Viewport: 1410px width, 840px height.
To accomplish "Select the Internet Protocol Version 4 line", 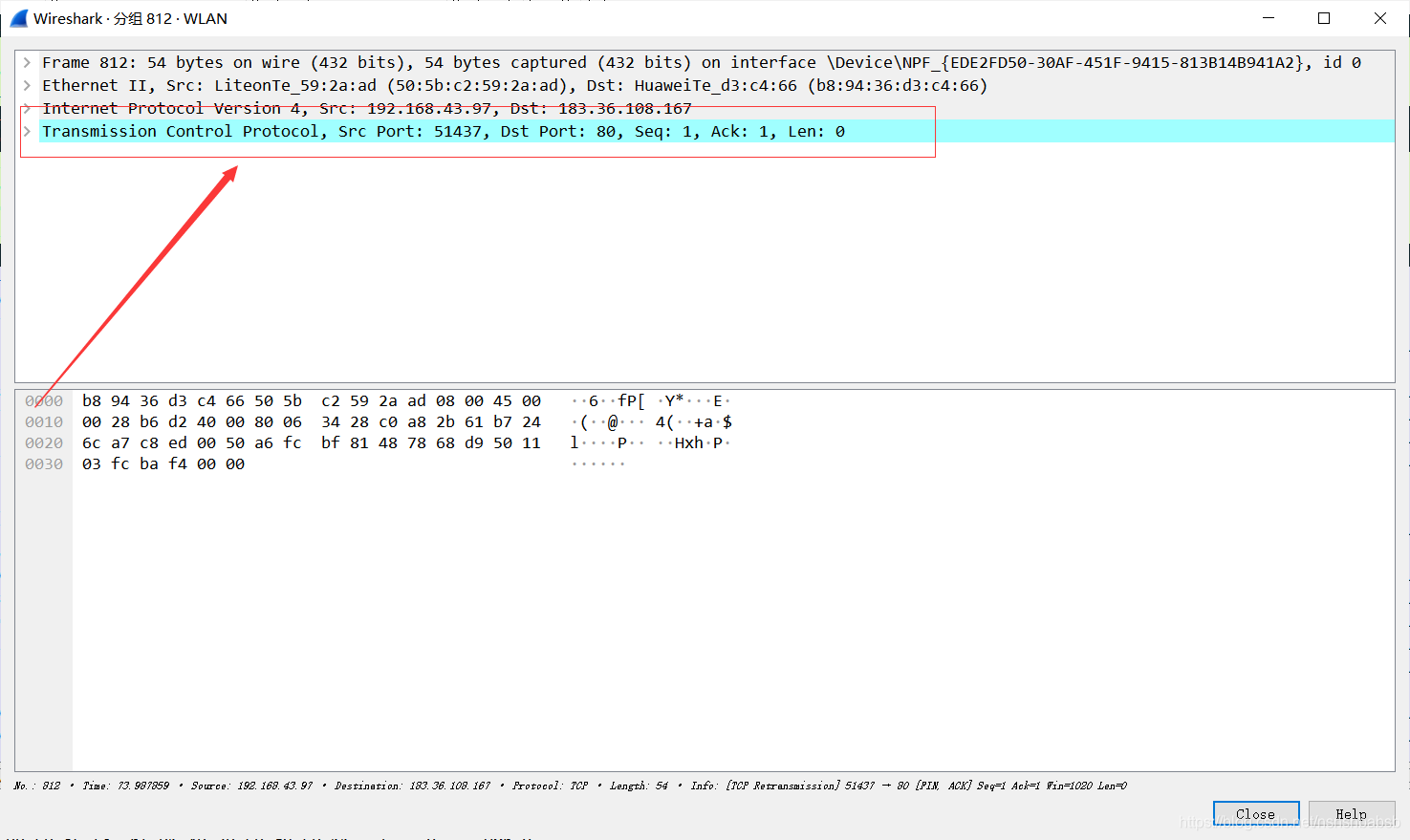I will pyautogui.click(x=366, y=109).
